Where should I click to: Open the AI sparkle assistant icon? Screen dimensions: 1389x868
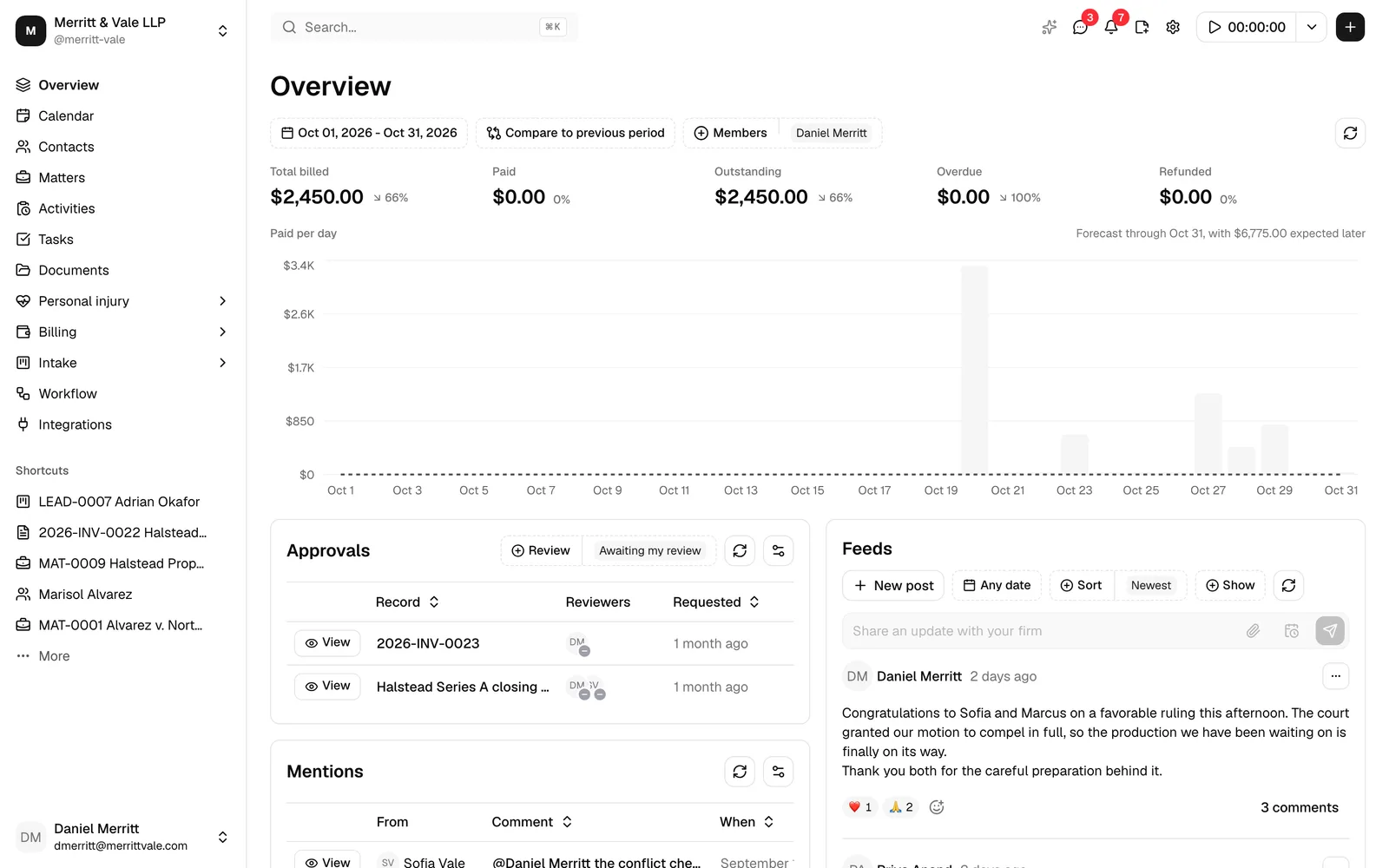[x=1049, y=27]
